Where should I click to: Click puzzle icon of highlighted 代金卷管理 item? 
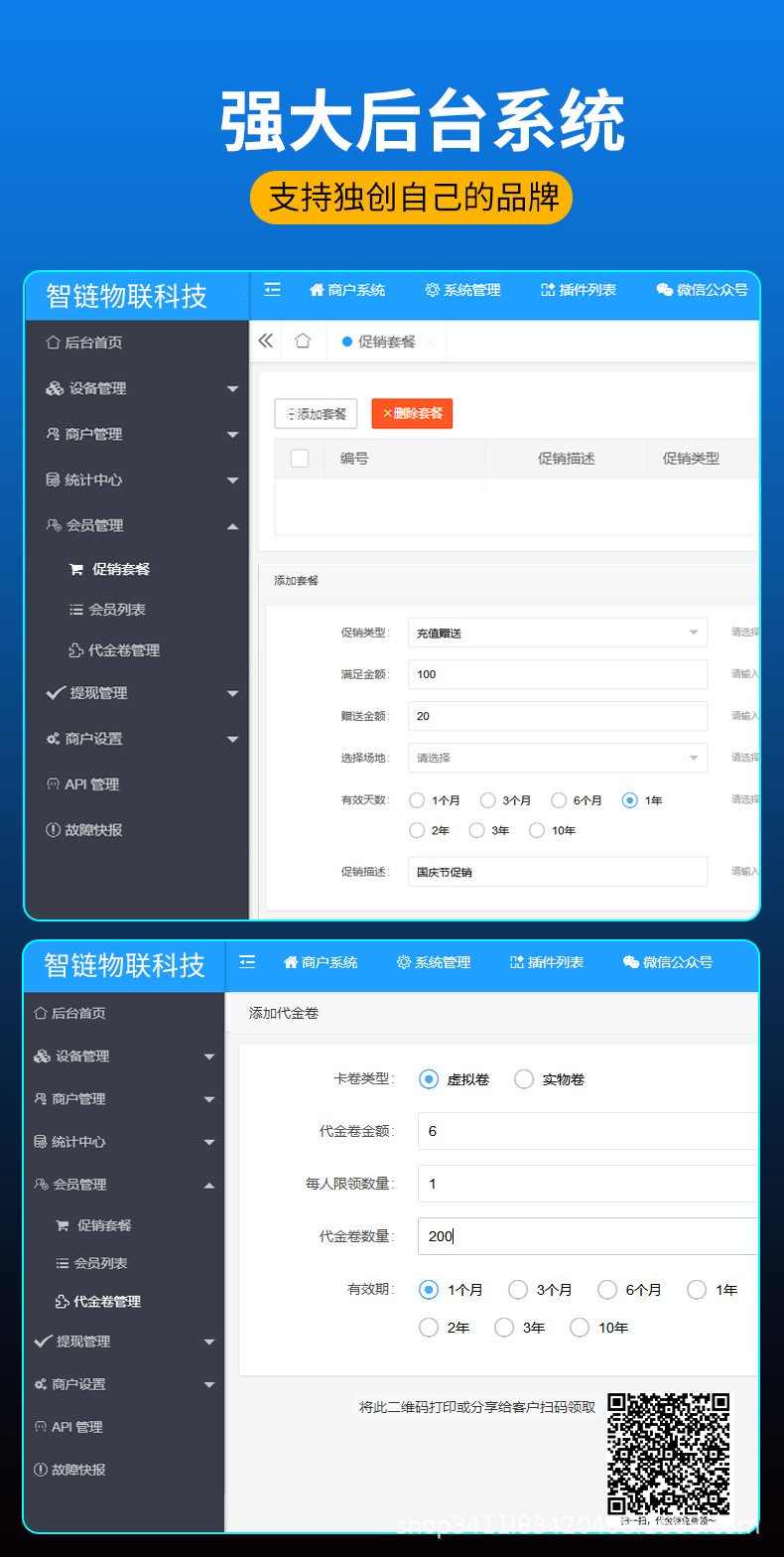[x=62, y=1302]
